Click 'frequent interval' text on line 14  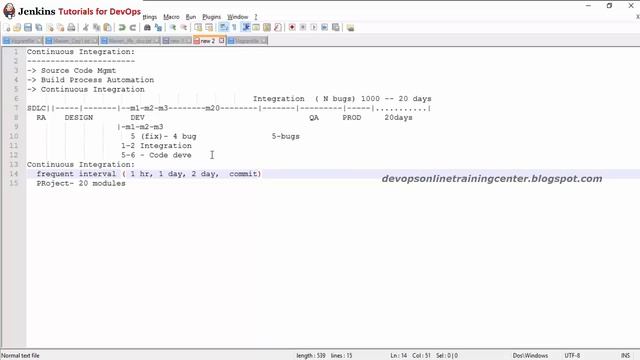[x=76, y=174]
